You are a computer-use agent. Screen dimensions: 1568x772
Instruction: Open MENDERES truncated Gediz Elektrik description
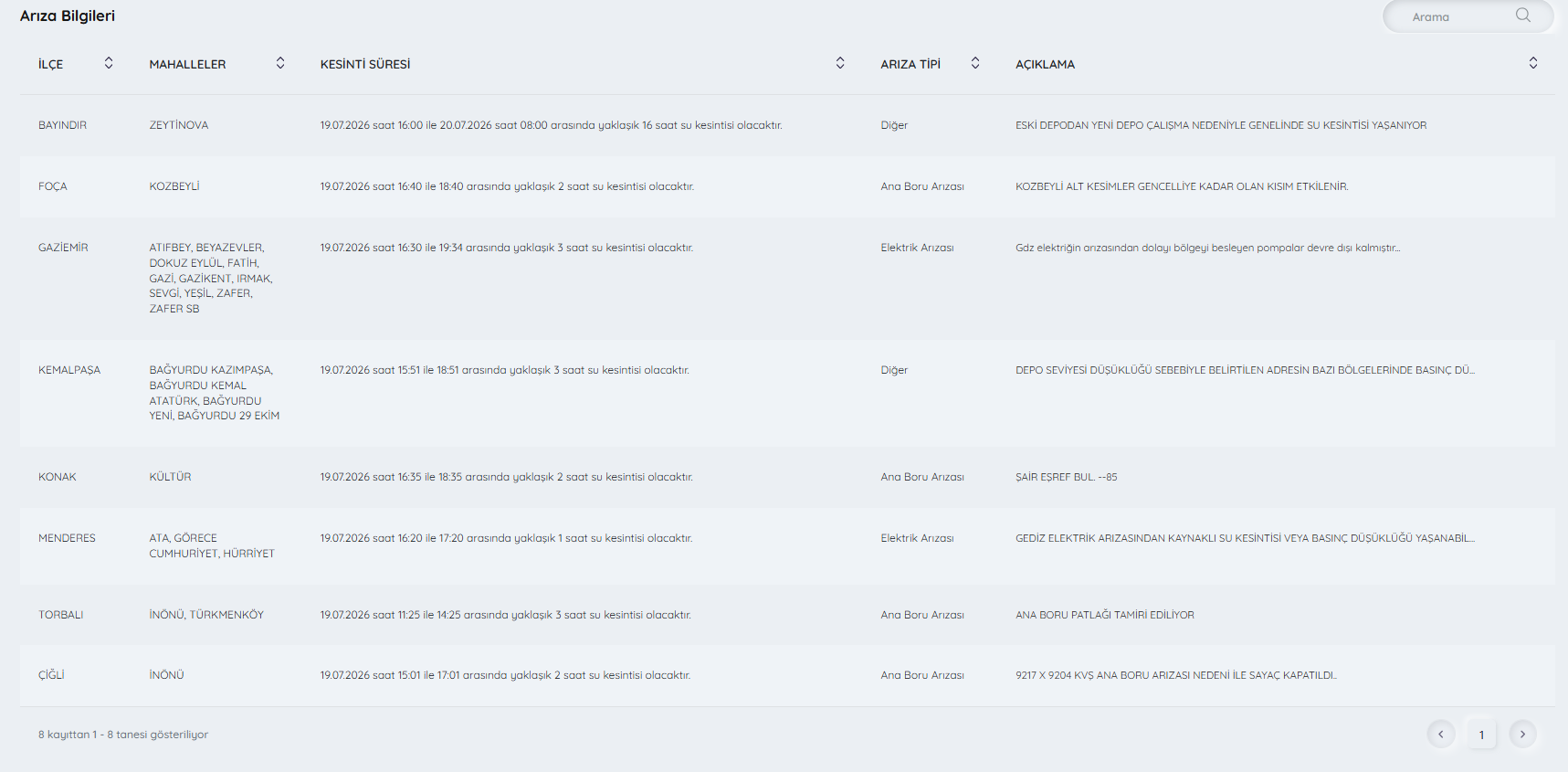(1245, 538)
